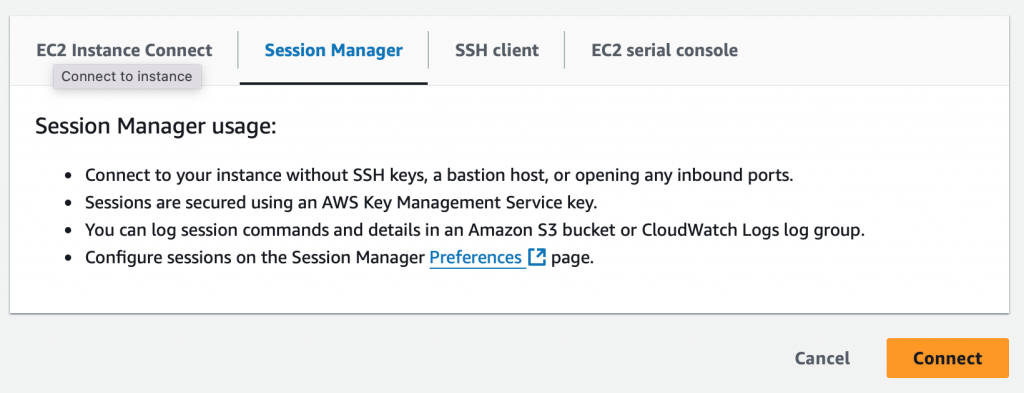The image size is (1024, 393).
Task: Click the word 'page.' after the Preferences link
Action: point(572,257)
